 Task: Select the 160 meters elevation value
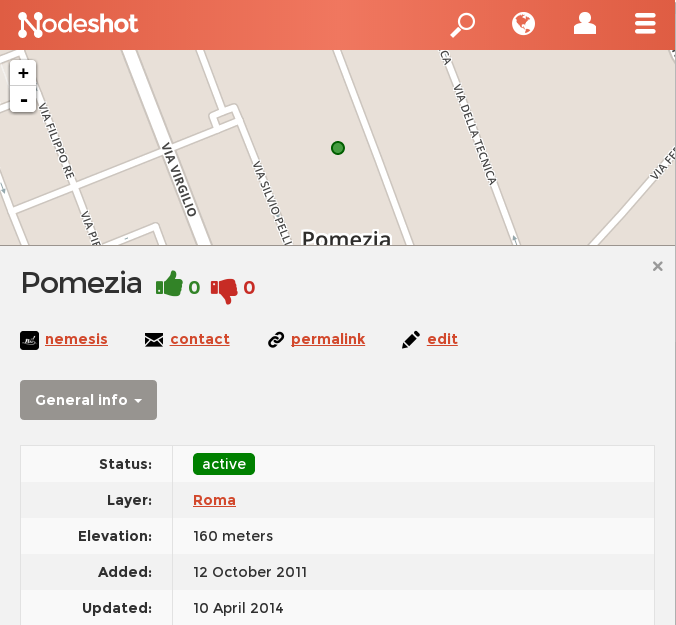[x=233, y=536]
